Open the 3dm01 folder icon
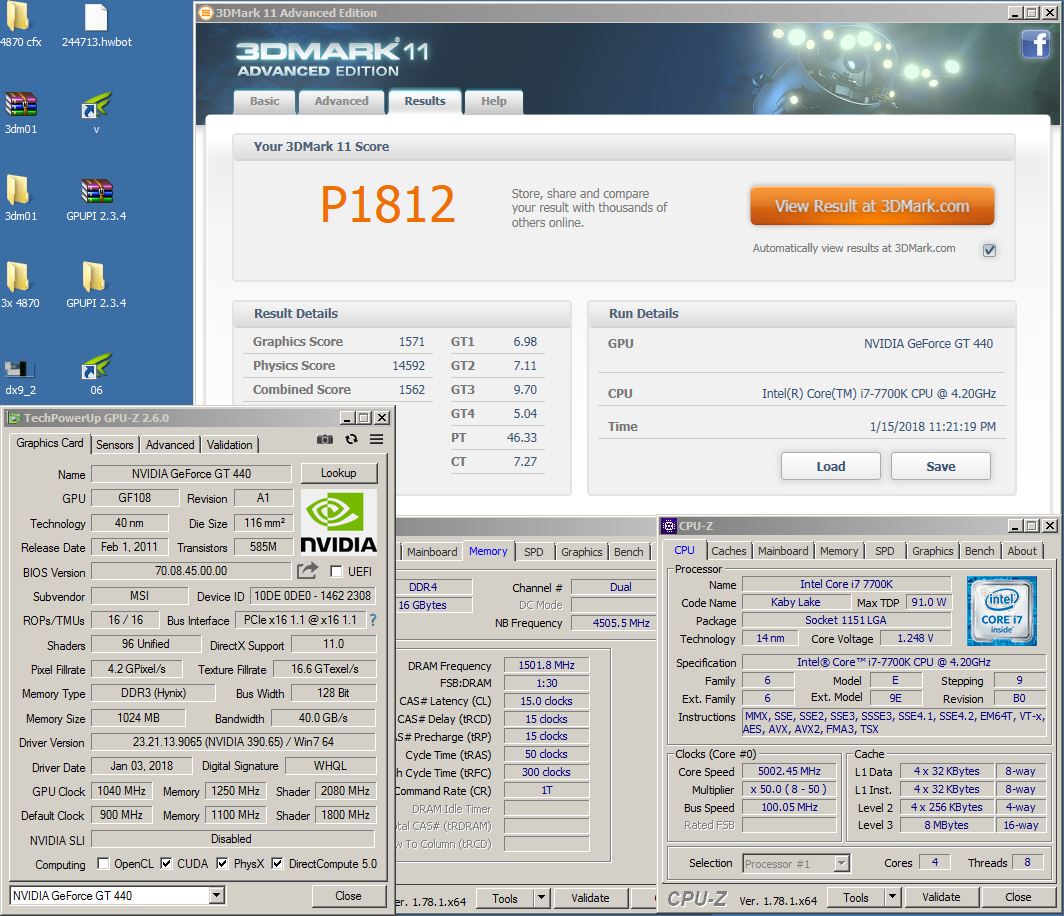Image resolution: width=1064 pixels, height=916 pixels. click(18, 199)
